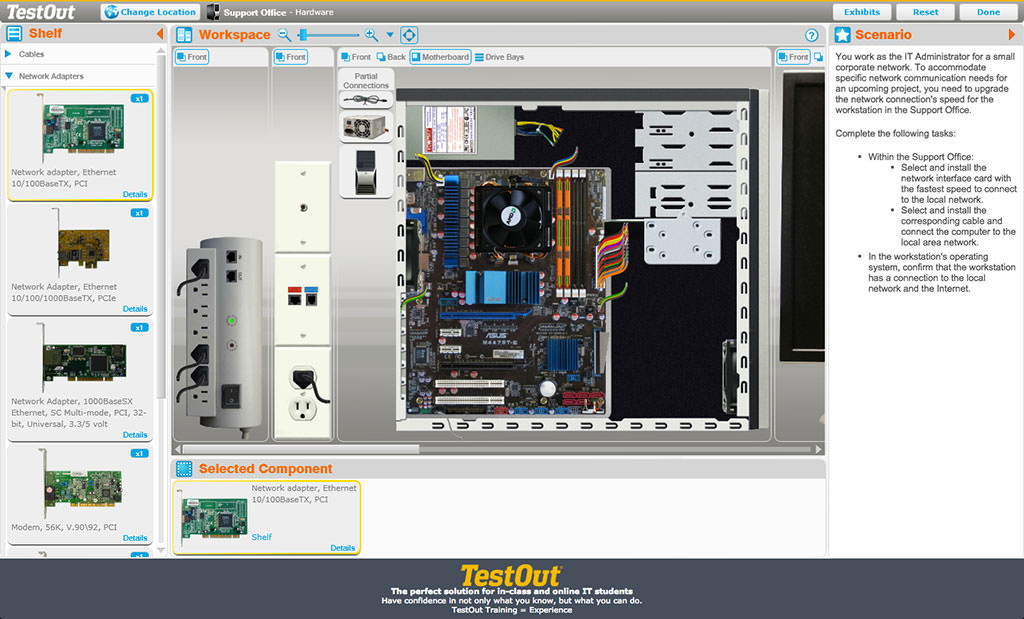
Task: Click the zoom in magnifier icon
Action: pyautogui.click(x=372, y=35)
